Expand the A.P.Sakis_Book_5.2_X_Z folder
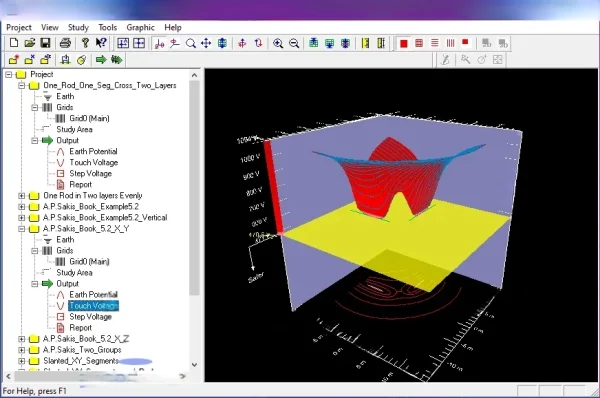This screenshot has width=600, height=398. [22, 339]
